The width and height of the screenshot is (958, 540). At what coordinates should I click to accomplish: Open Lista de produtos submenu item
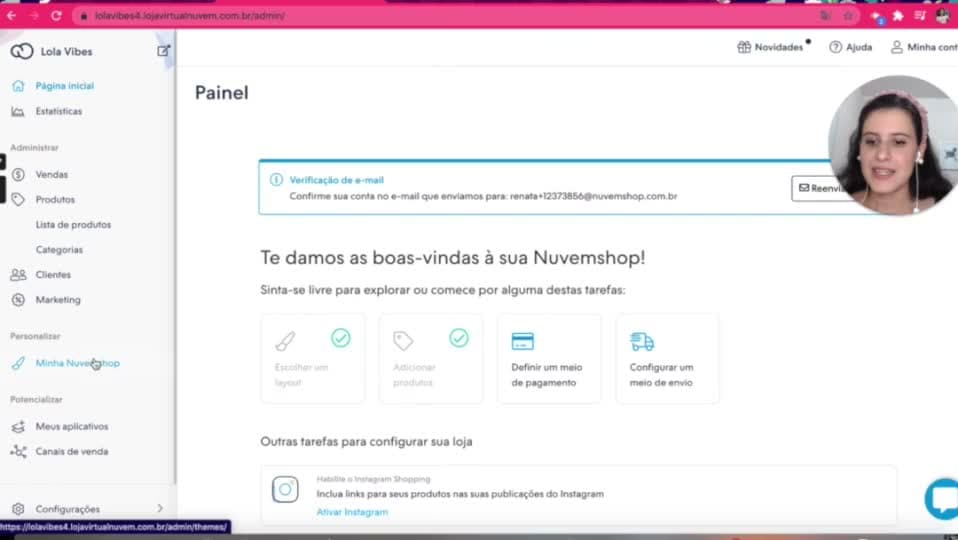(x=73, y=225)
